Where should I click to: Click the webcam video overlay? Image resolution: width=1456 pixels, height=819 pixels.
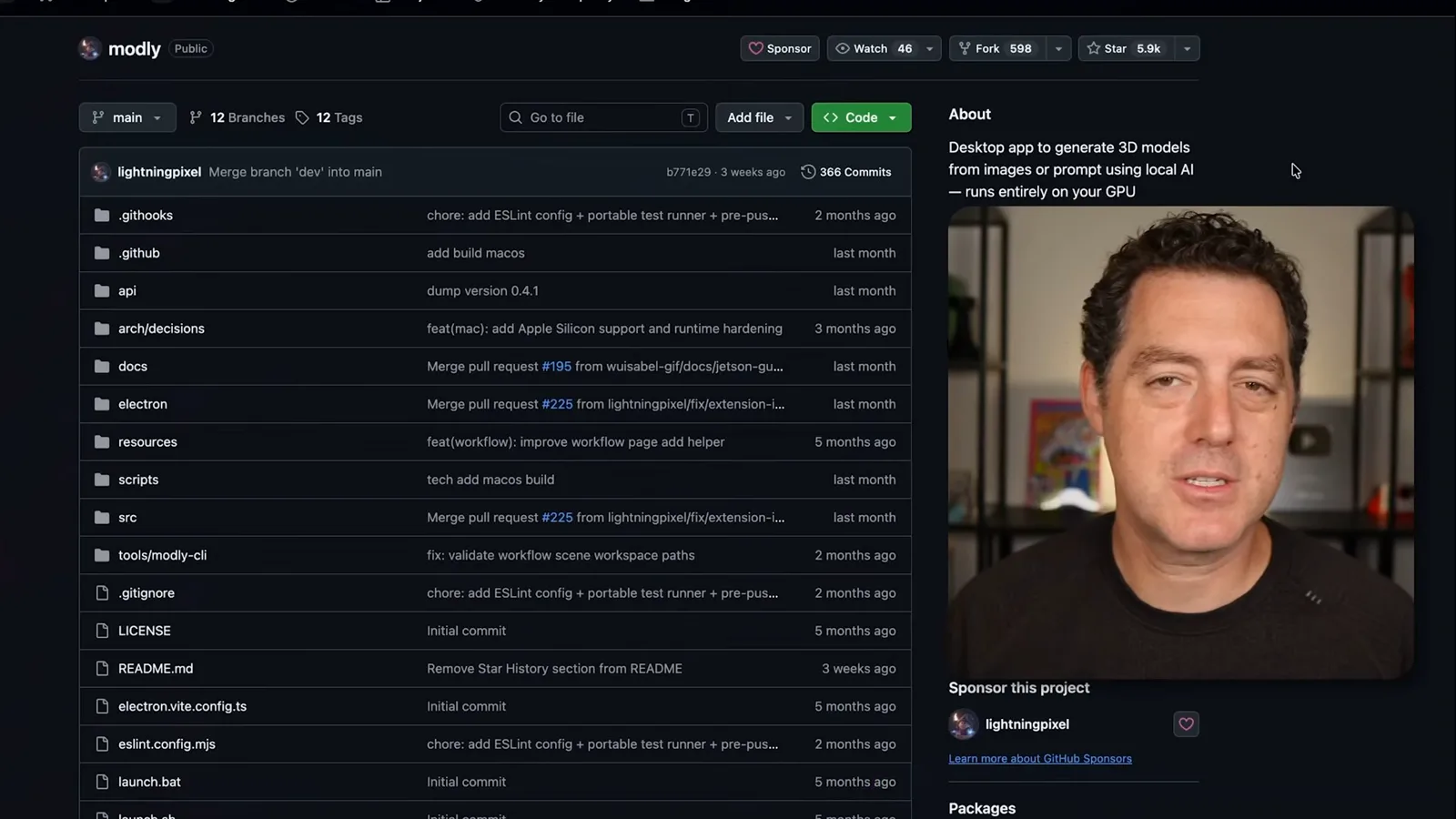pos(1181,442)
